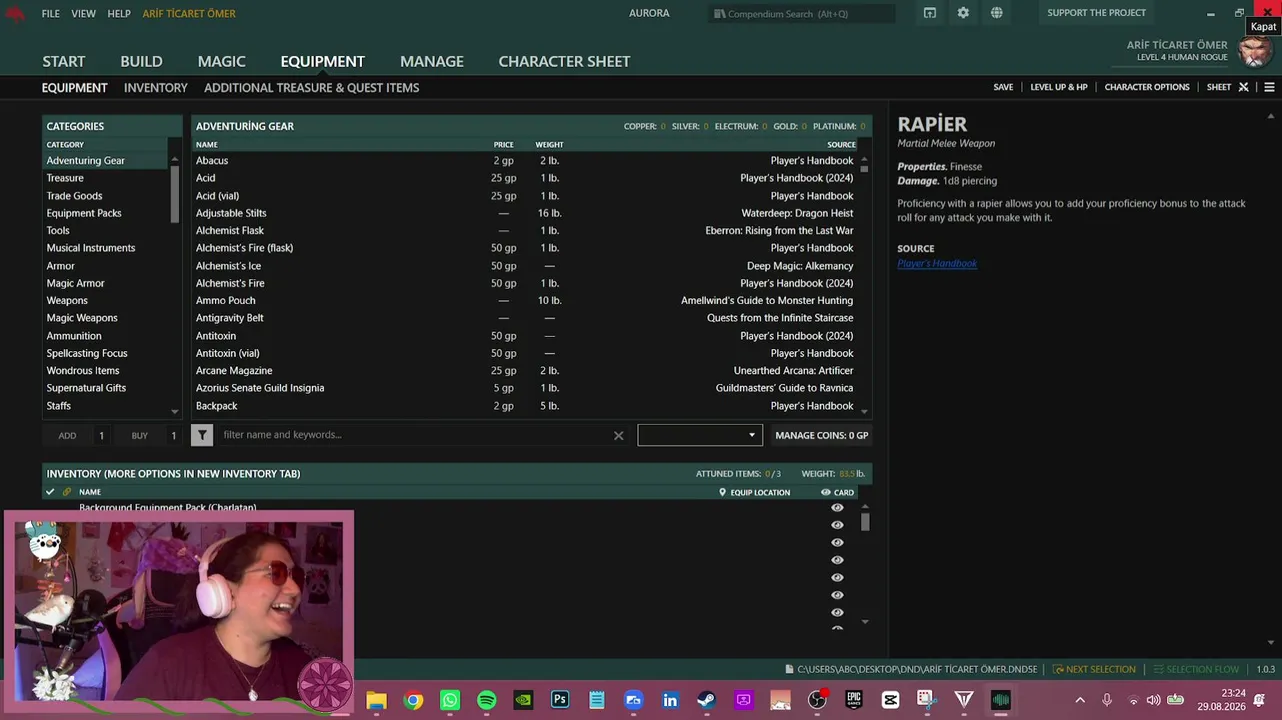
Task: Open the empty dropdown beside Manage Coins
Action: (x=700, y=435)
